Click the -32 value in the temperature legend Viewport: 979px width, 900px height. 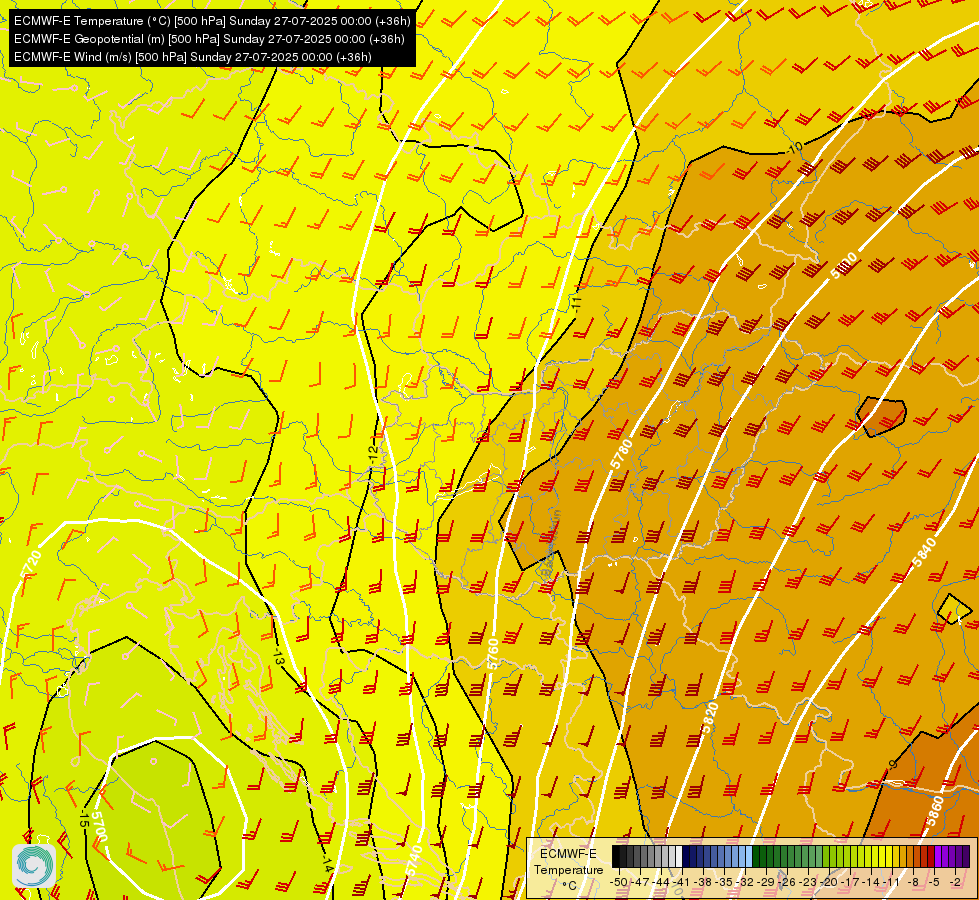coord(742,882)
